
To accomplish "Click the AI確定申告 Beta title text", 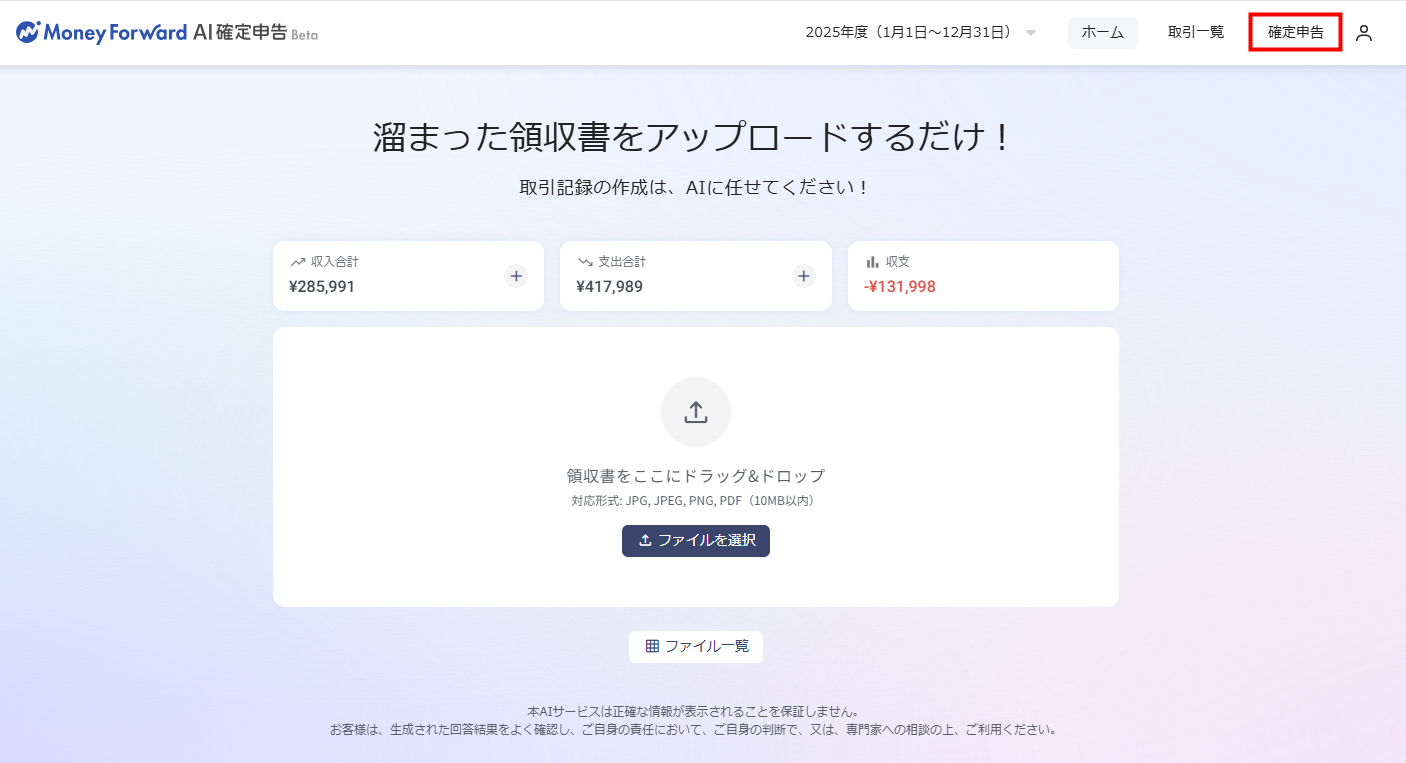I will click(x=255, y=33).
